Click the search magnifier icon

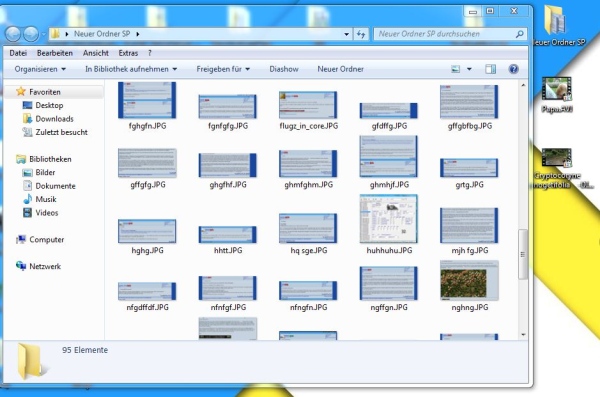click(519, 34)
